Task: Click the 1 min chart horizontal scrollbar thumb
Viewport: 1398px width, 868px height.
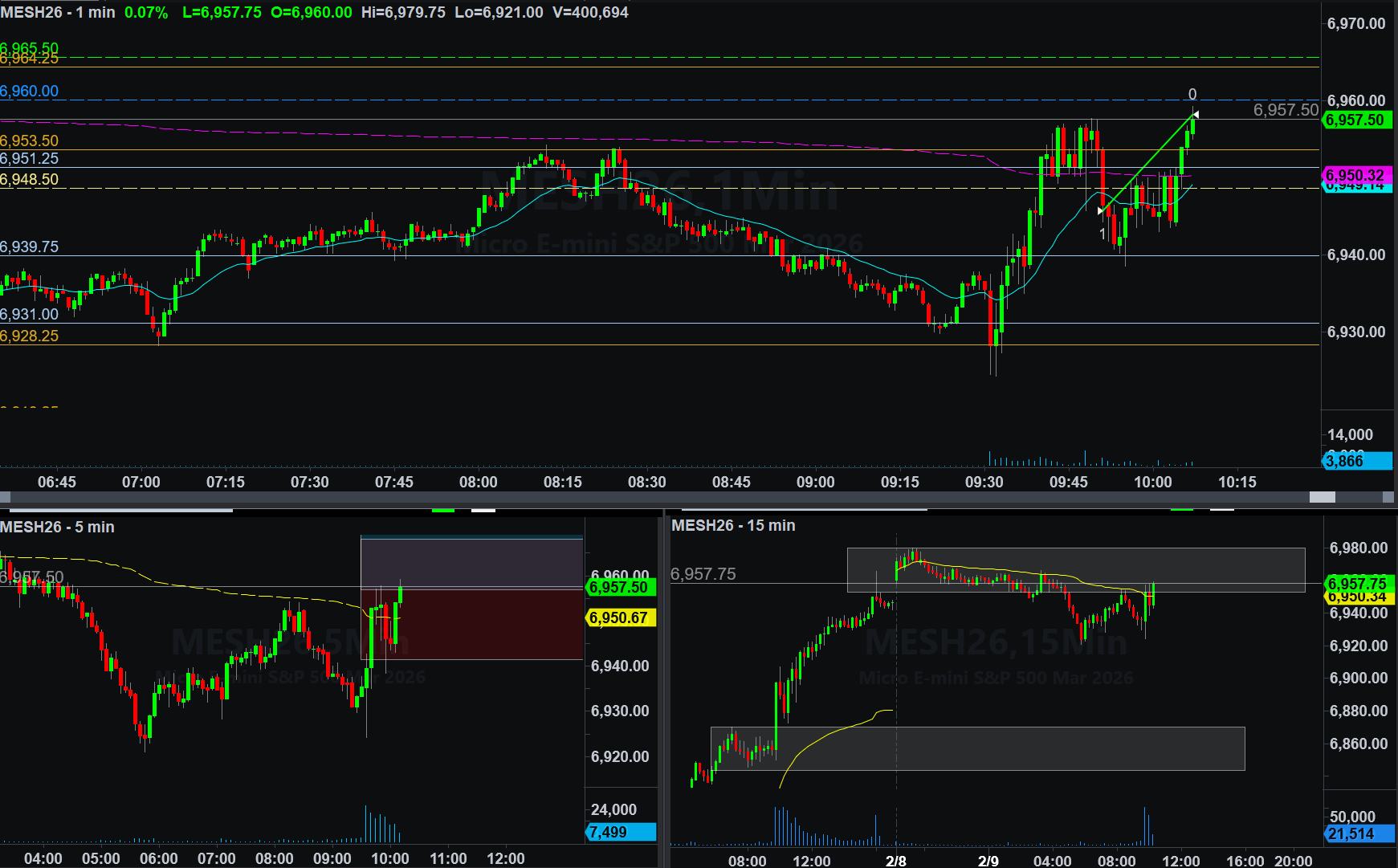Action: [x=1322, y=497]
